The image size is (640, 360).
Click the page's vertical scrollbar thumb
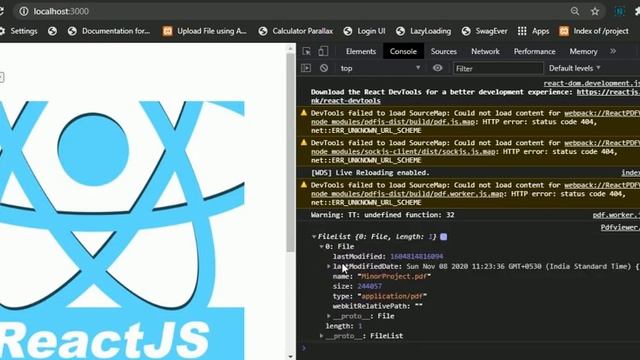click(x=290, y=152)
